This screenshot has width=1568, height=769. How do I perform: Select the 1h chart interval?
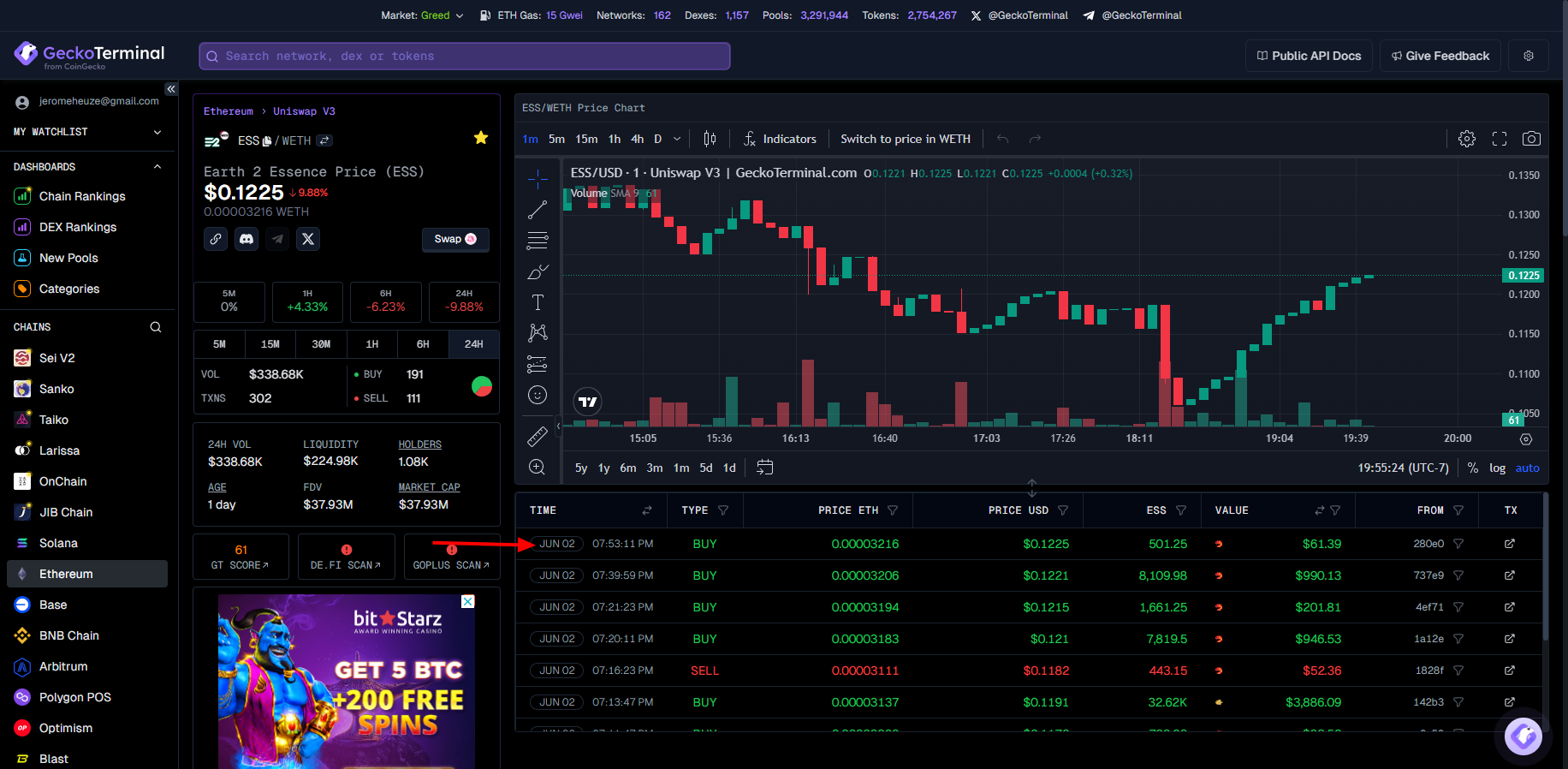click(x=615, y=139)
